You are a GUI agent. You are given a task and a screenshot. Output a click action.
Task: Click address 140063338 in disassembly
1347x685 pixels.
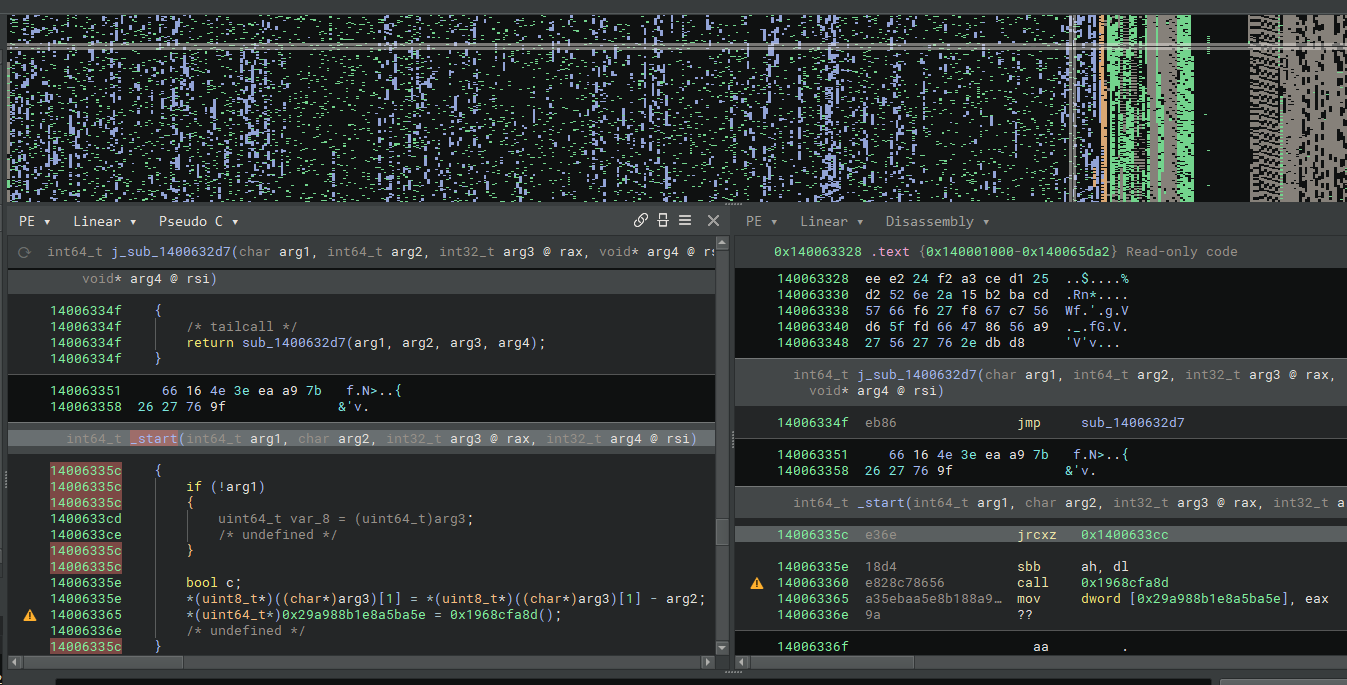pyautogui.click(x=813, y=311)
